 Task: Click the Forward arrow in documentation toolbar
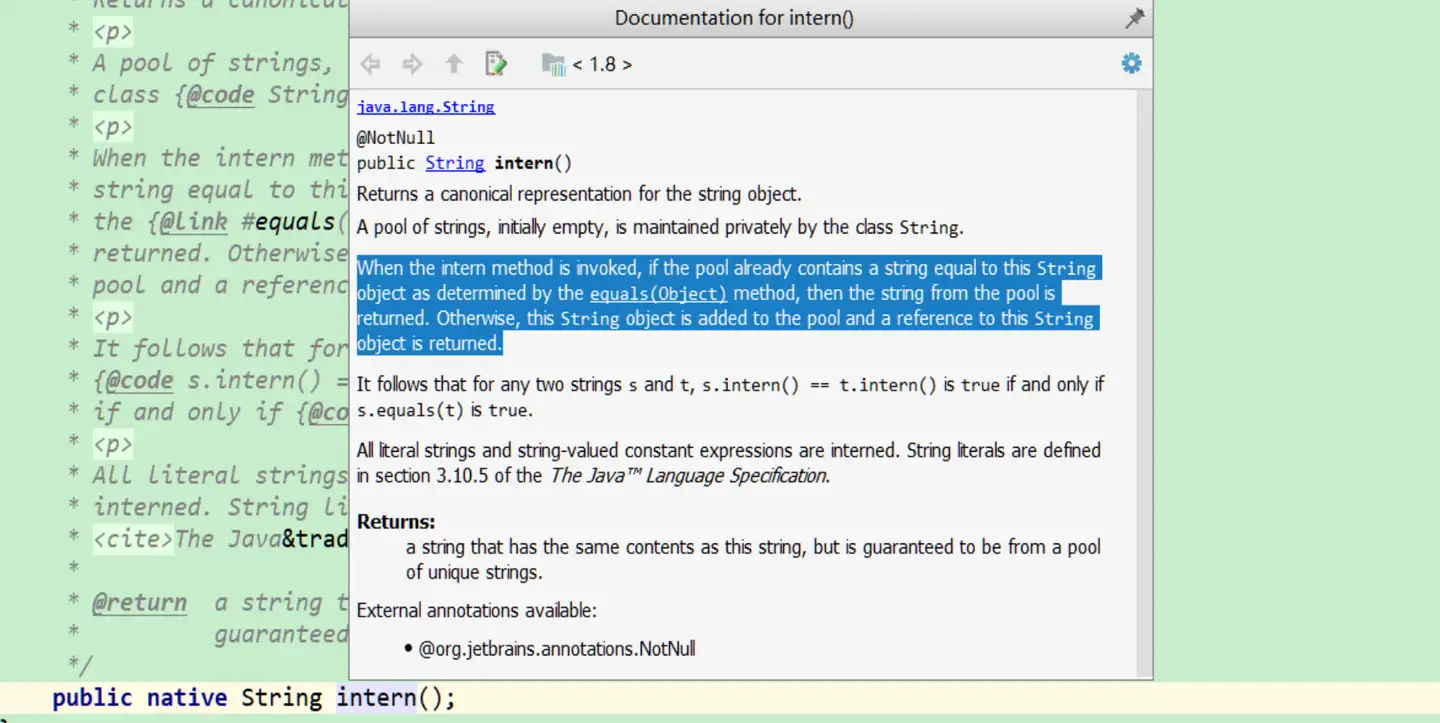[412, 65]
